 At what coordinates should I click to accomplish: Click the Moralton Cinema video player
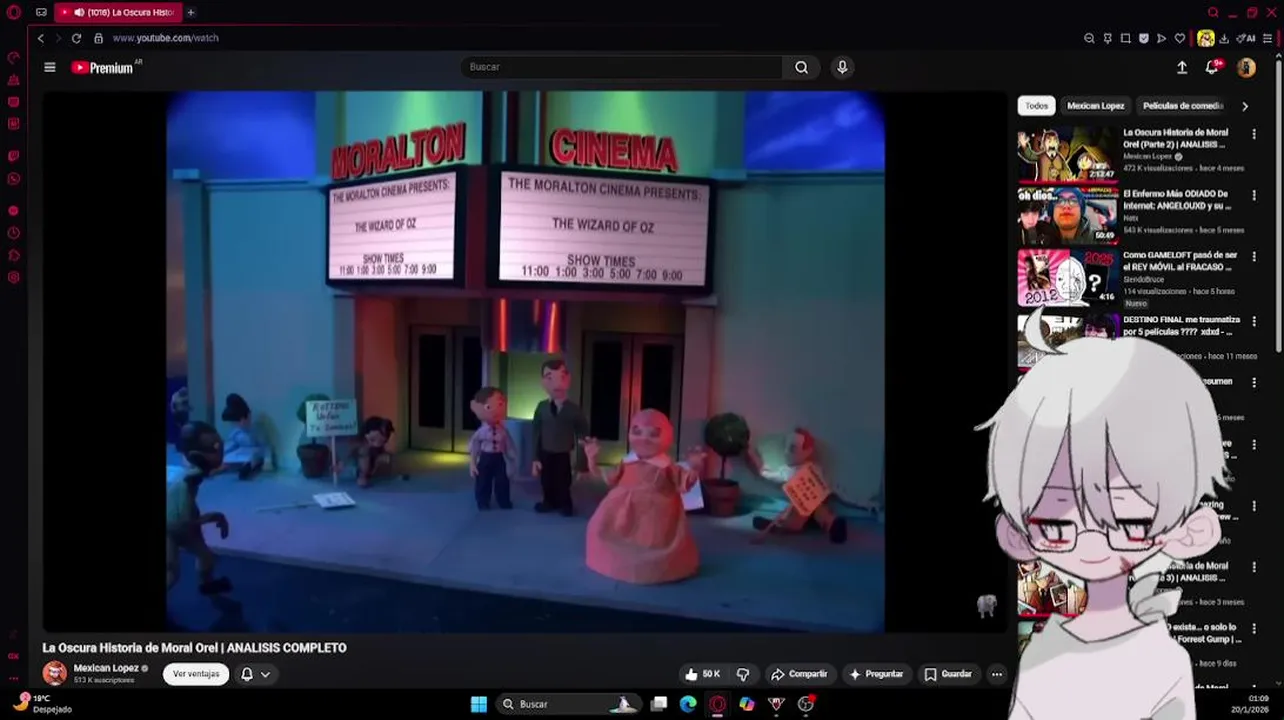tap(525, 362)
